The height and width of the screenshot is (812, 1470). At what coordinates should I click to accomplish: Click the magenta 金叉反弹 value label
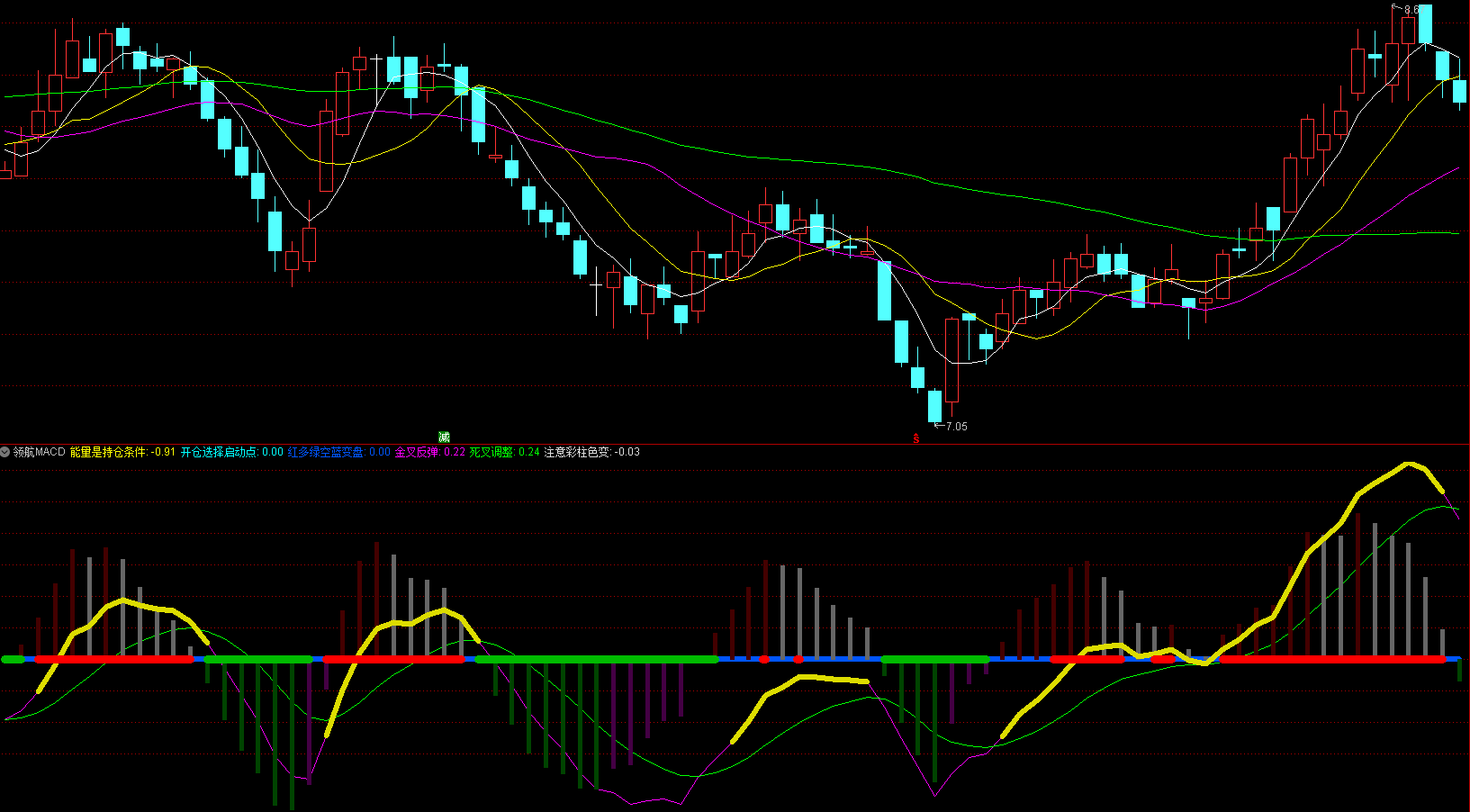coord(430,452)
